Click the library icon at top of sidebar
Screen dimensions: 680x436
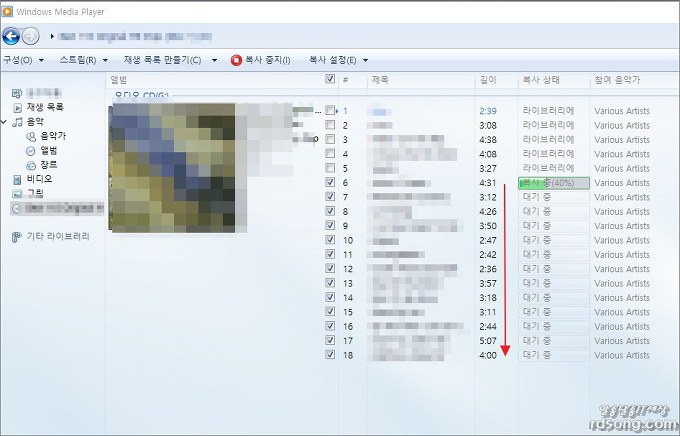(17, 93)
